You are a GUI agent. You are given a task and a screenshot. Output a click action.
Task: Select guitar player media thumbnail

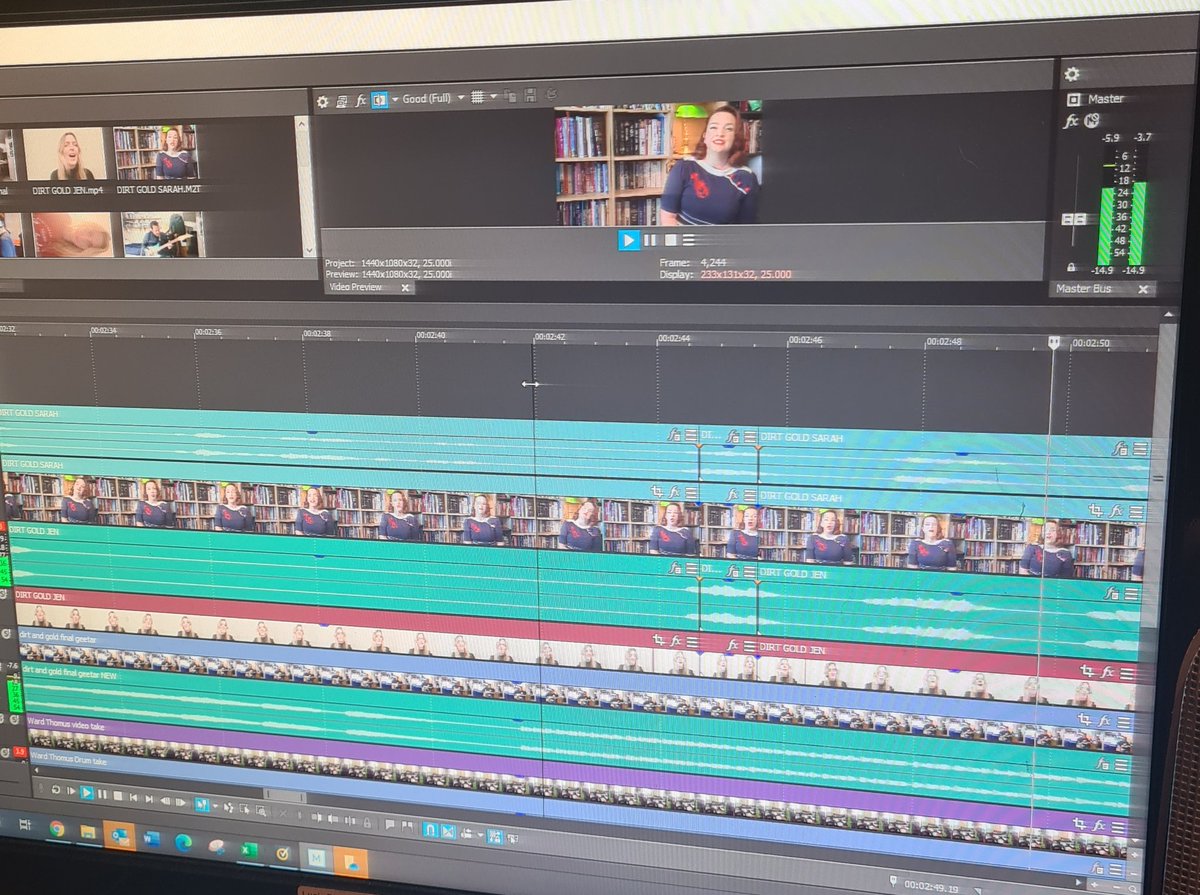160,233
